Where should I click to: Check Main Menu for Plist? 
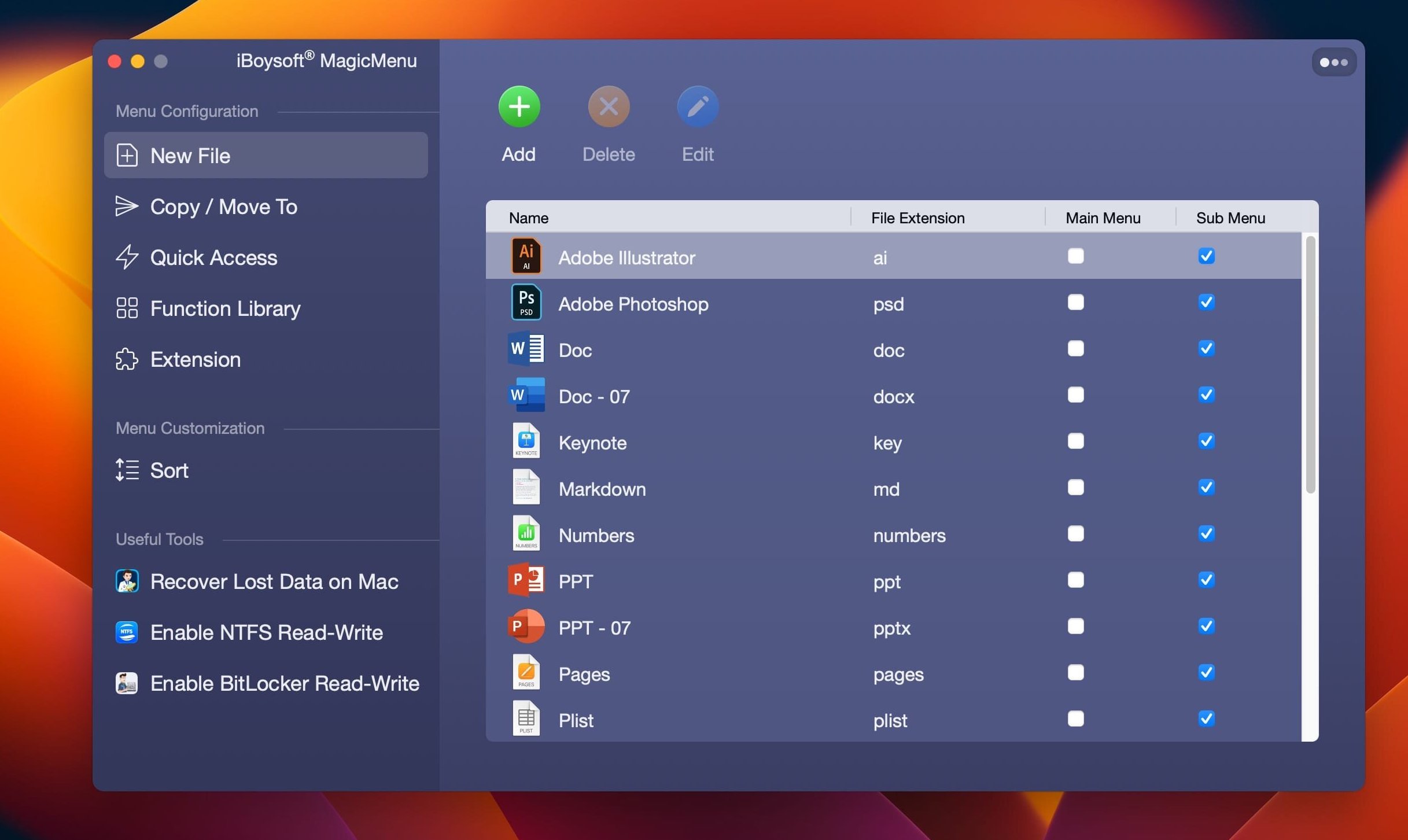pos(1075,719)
